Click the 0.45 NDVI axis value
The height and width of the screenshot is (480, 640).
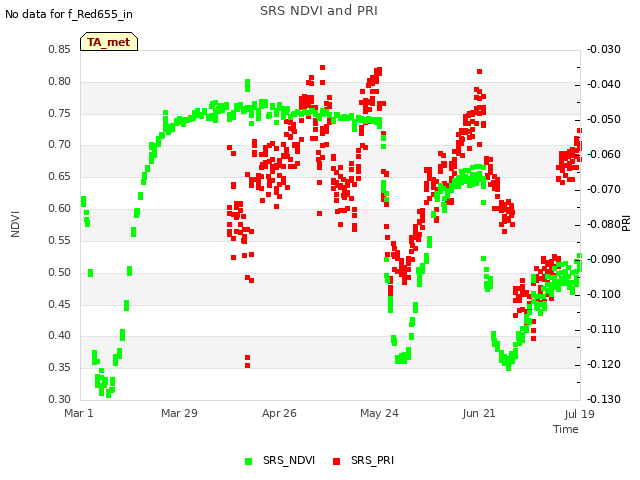coord(60,304)
